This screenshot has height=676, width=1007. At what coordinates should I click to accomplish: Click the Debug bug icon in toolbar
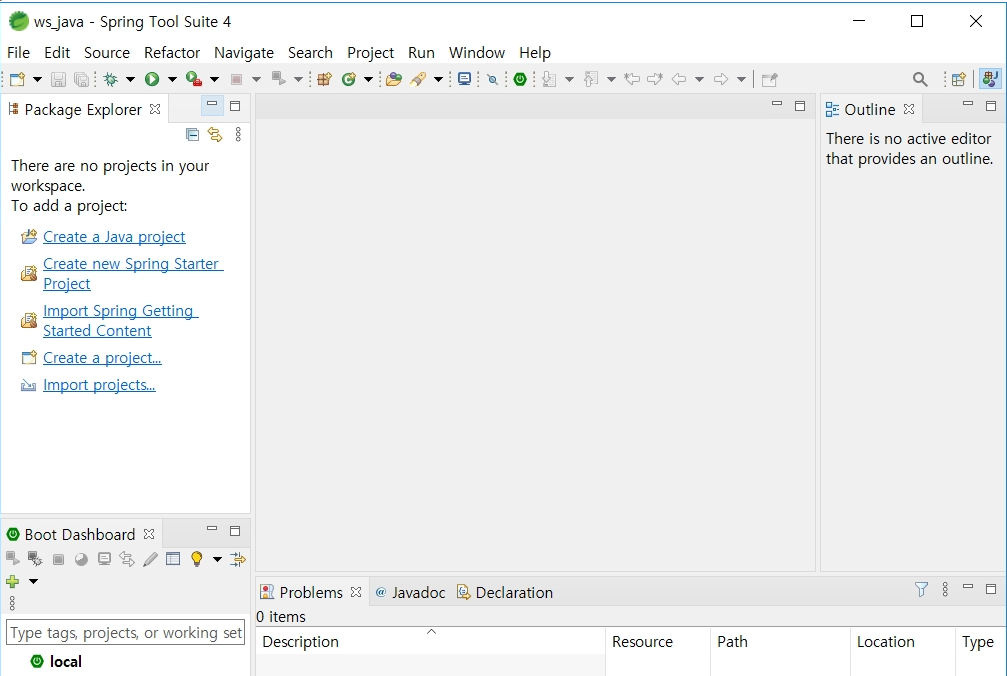(110, 79)
